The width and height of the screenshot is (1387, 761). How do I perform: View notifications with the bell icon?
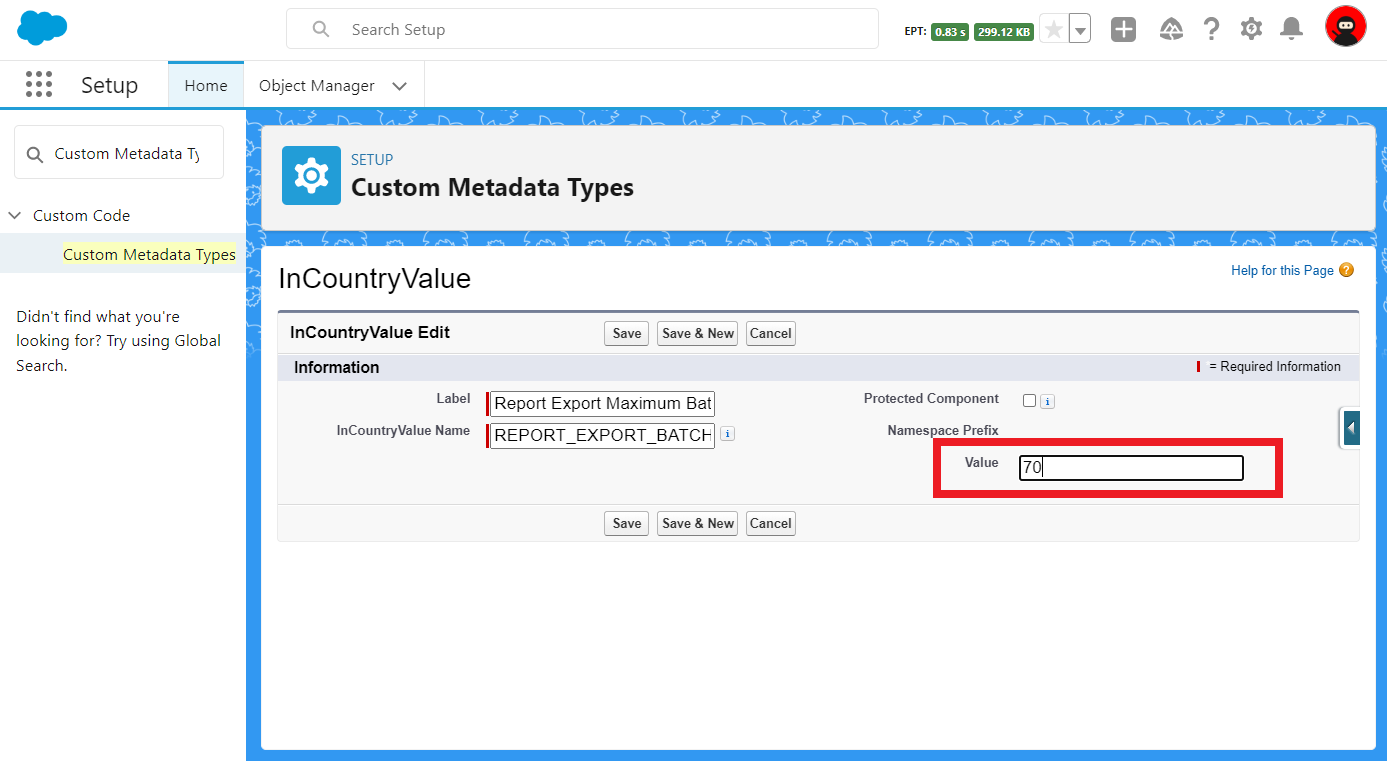click(1290, 28)
